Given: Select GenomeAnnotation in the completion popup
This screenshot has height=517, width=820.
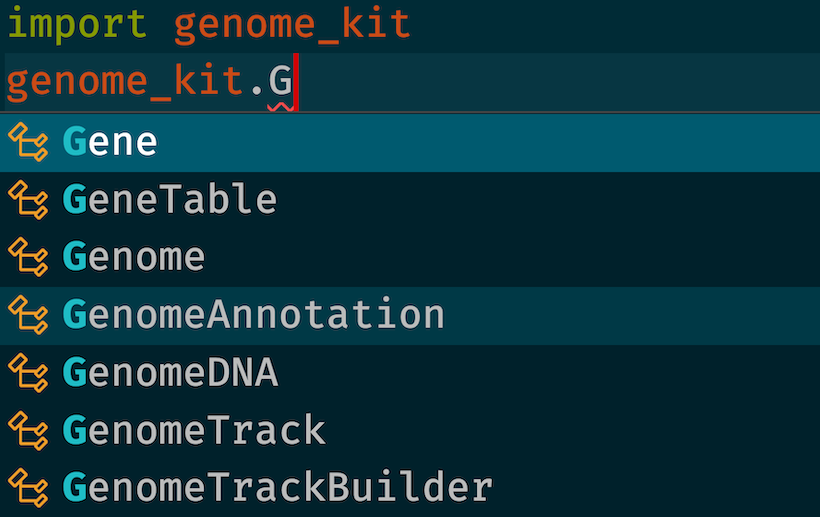Looking at the screenshot, I should [x=410, y=316].
